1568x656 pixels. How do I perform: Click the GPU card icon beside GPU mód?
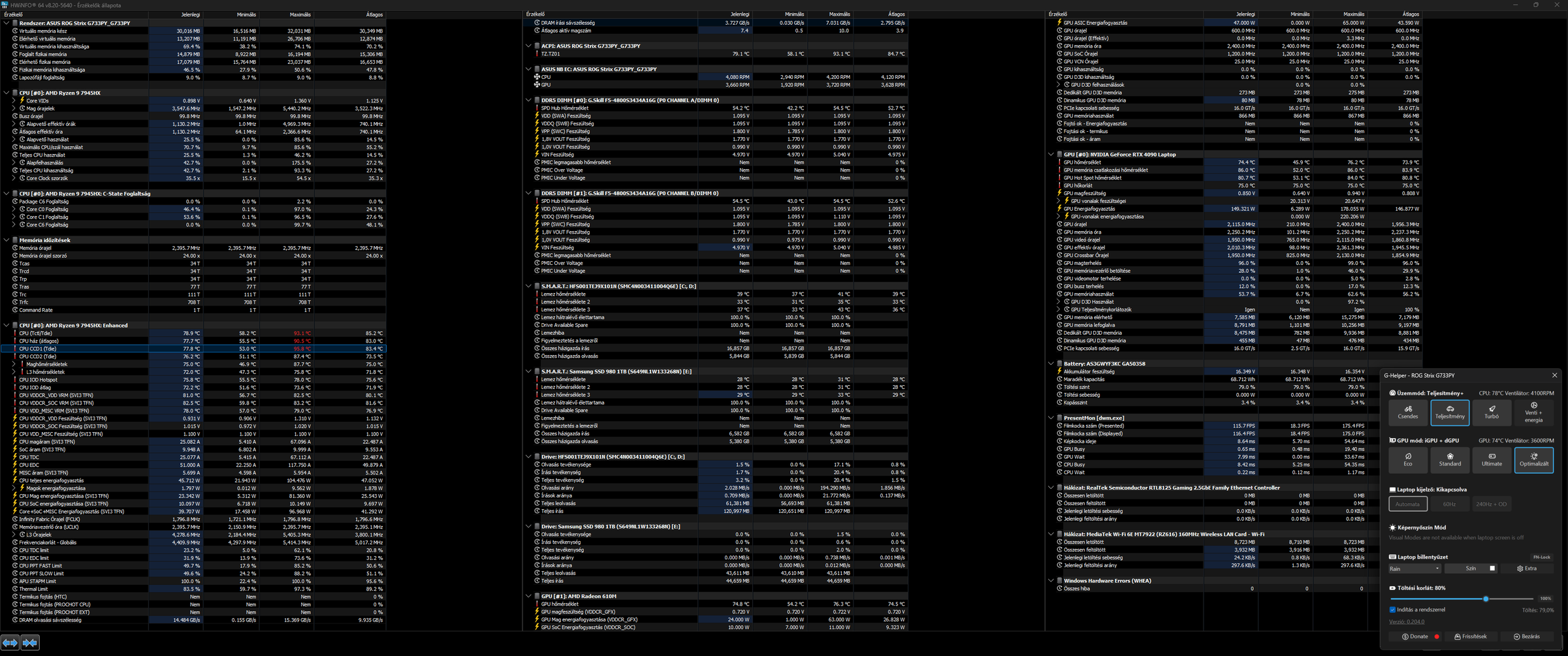click(x=1392, y=441)
